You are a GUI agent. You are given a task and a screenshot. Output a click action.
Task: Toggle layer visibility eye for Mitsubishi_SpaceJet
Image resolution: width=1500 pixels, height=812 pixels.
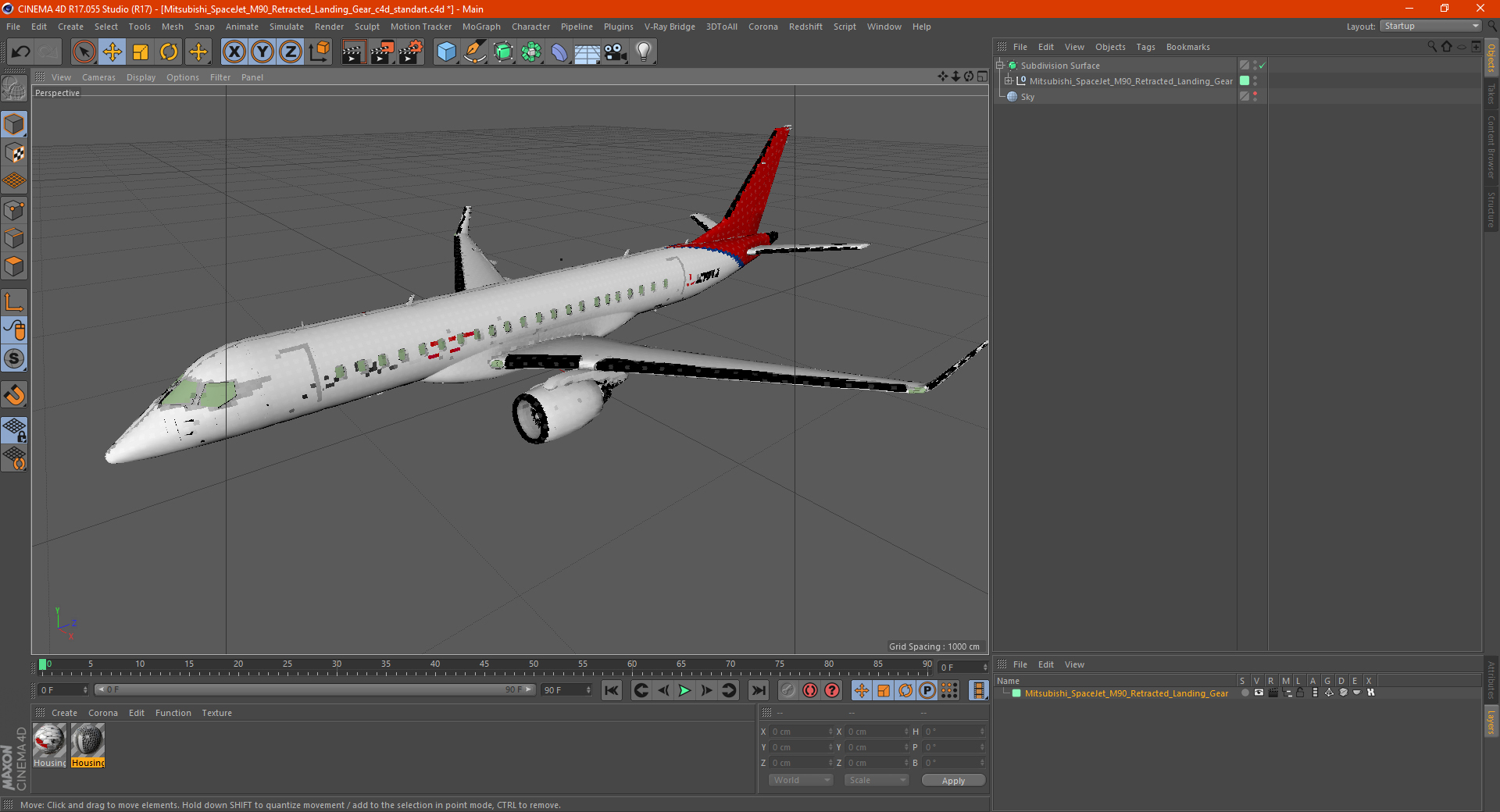point(1258,693)
